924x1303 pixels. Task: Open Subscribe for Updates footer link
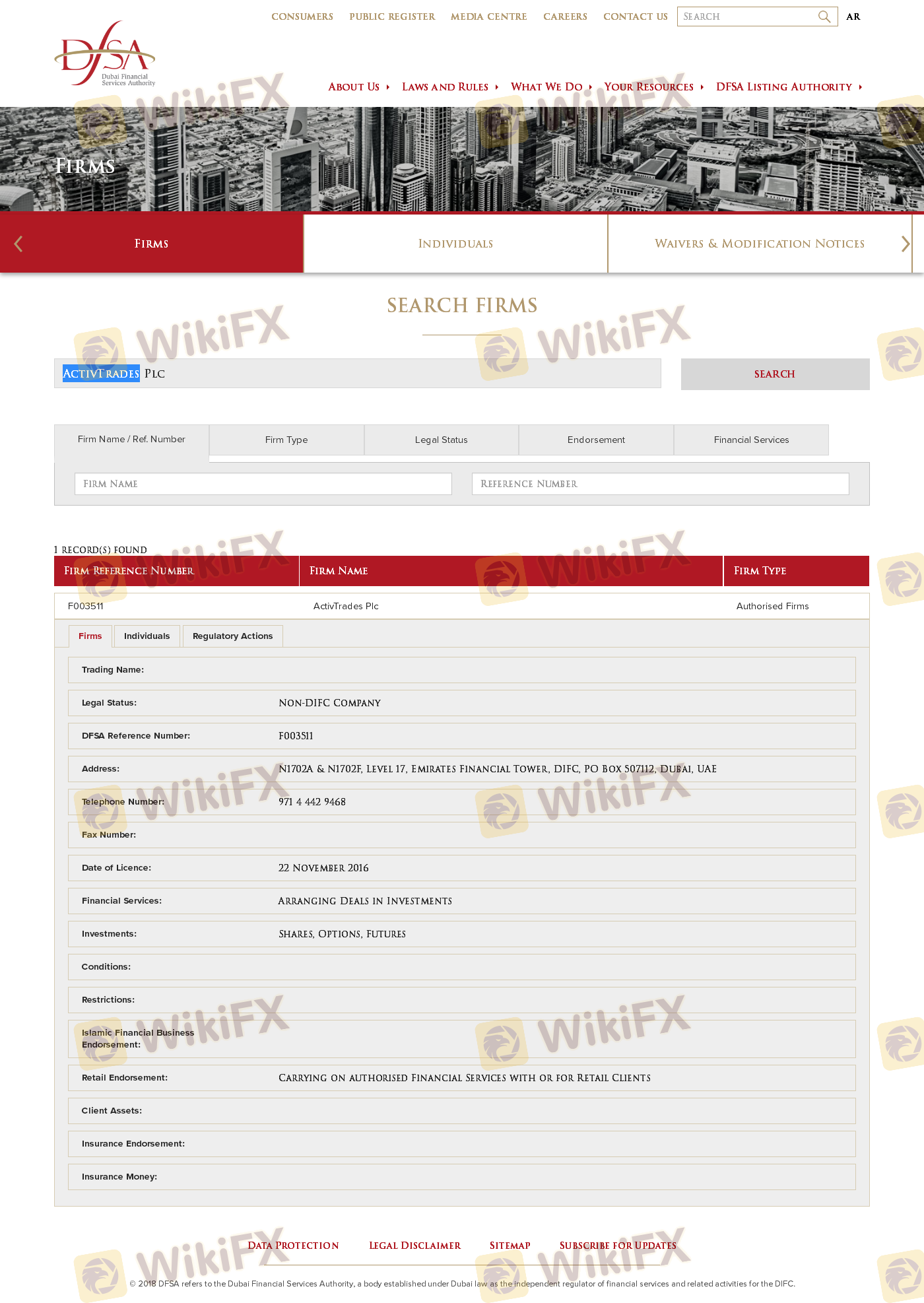coord(618,1246)
